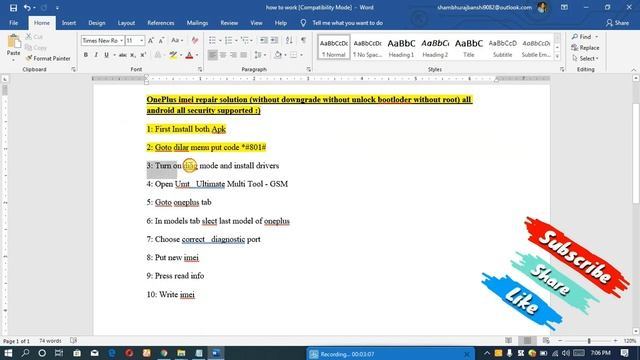Switch to the Review tab
This screenshot has width=640, height=360.
[229, 23]
